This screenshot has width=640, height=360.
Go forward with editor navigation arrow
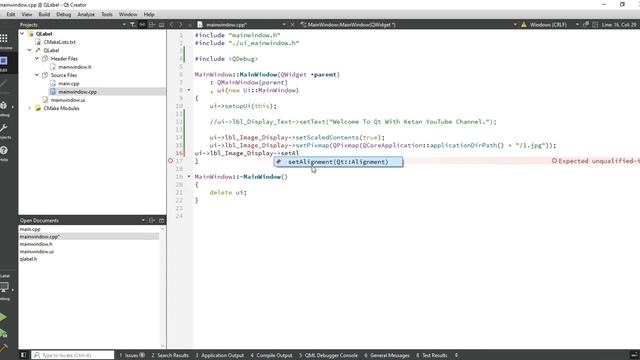click(x=180, y=24)
